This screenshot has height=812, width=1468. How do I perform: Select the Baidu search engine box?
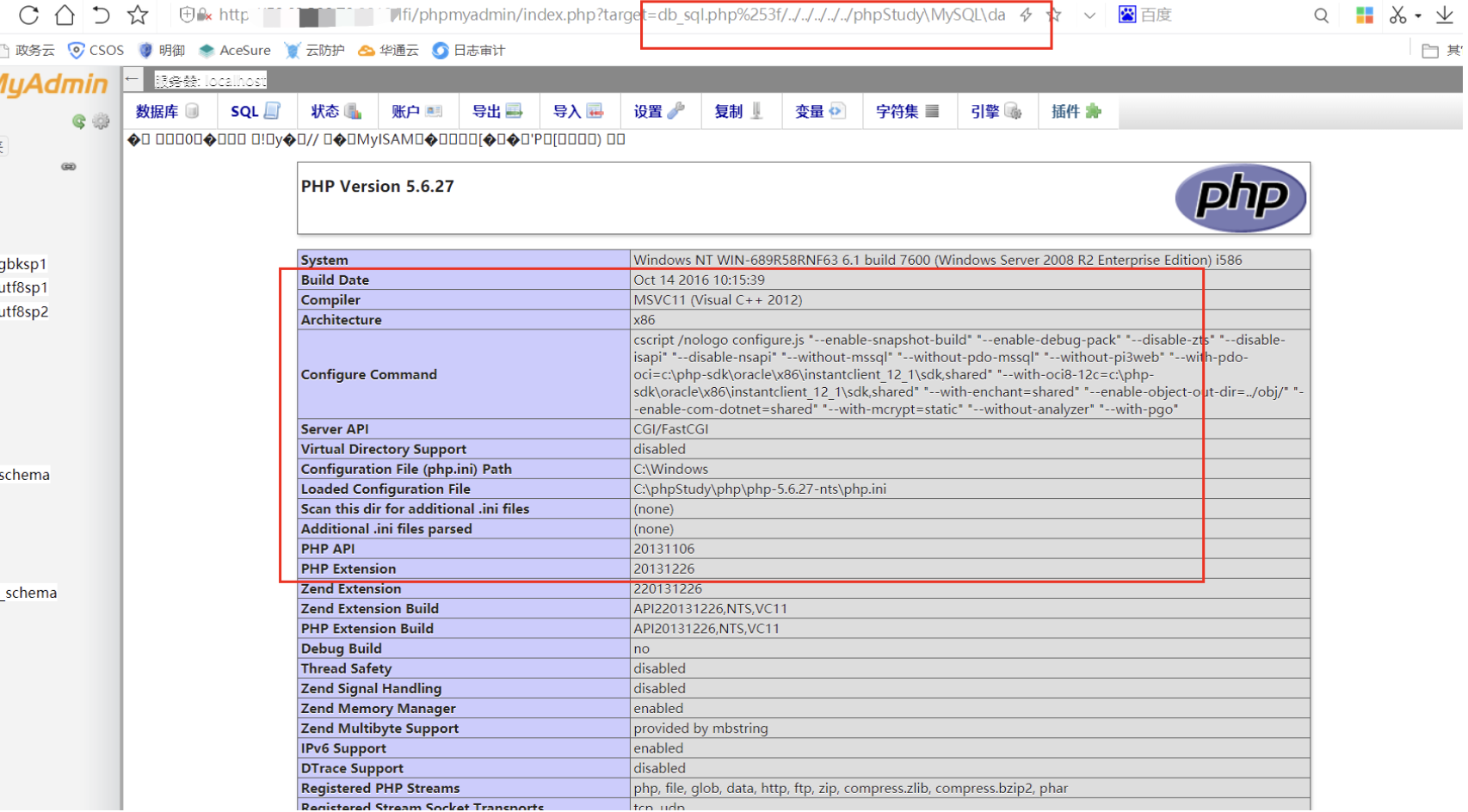tap(1144, 15)
